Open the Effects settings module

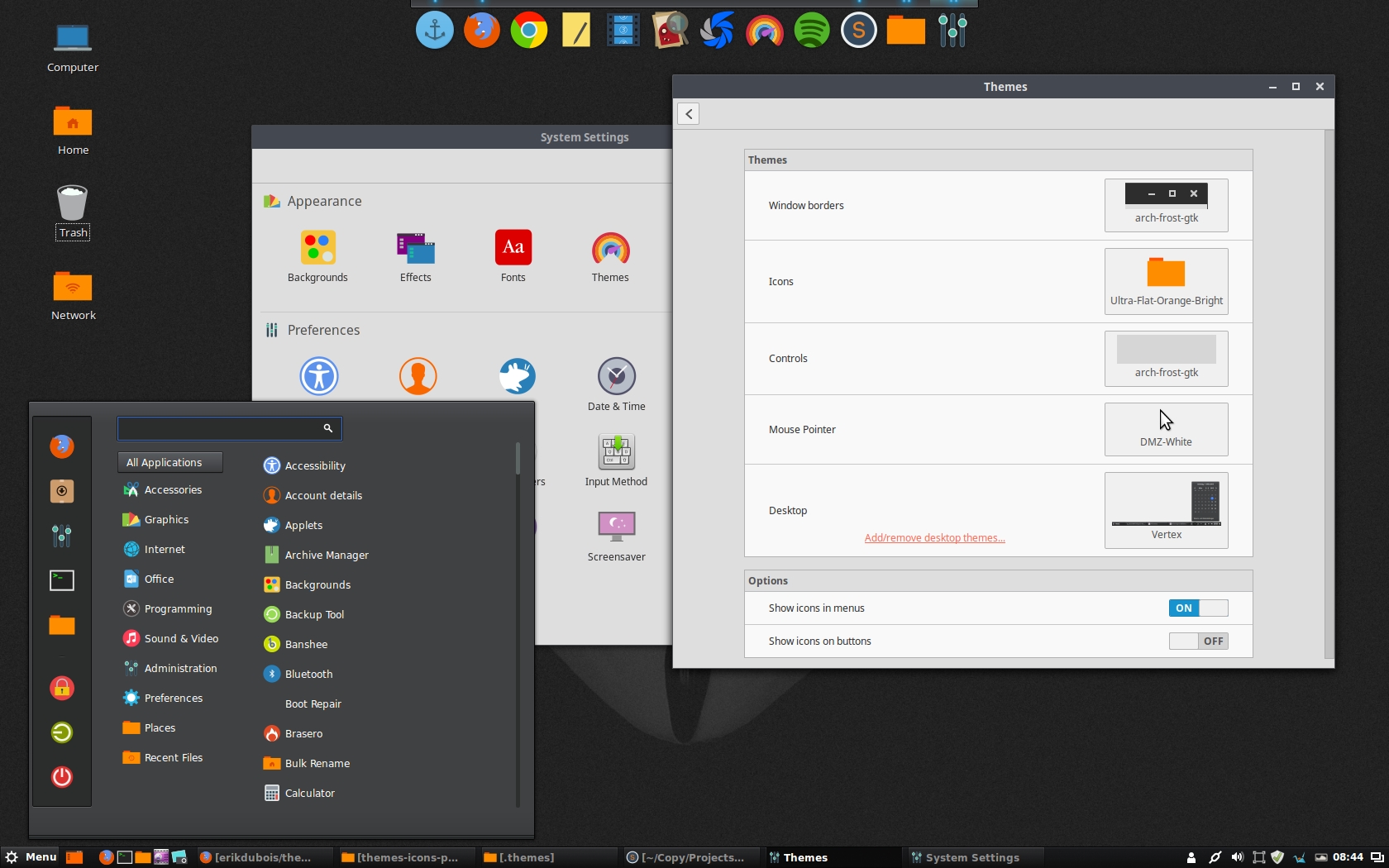(x=415, y=256)
